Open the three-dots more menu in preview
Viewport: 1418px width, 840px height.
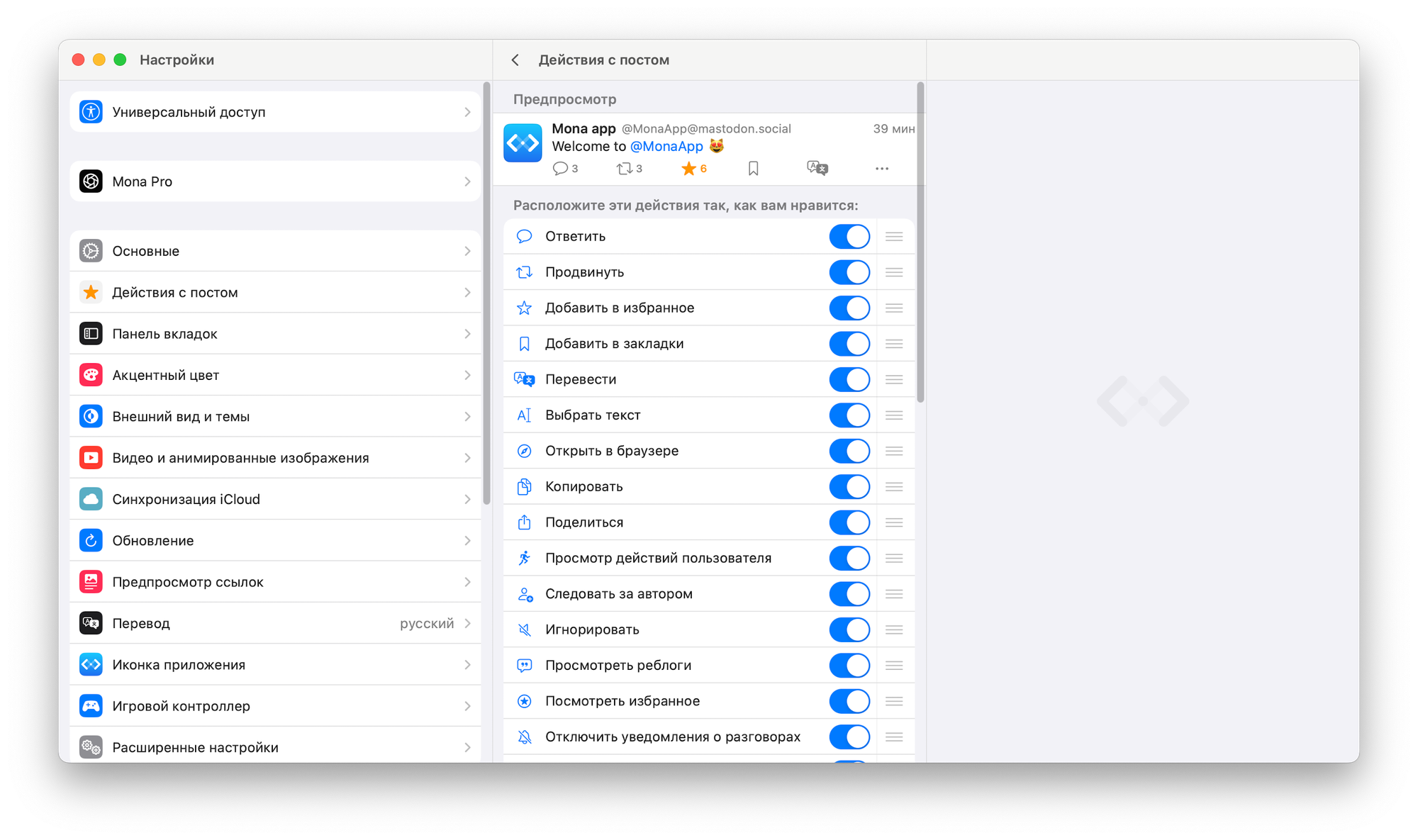click(881, 169)
